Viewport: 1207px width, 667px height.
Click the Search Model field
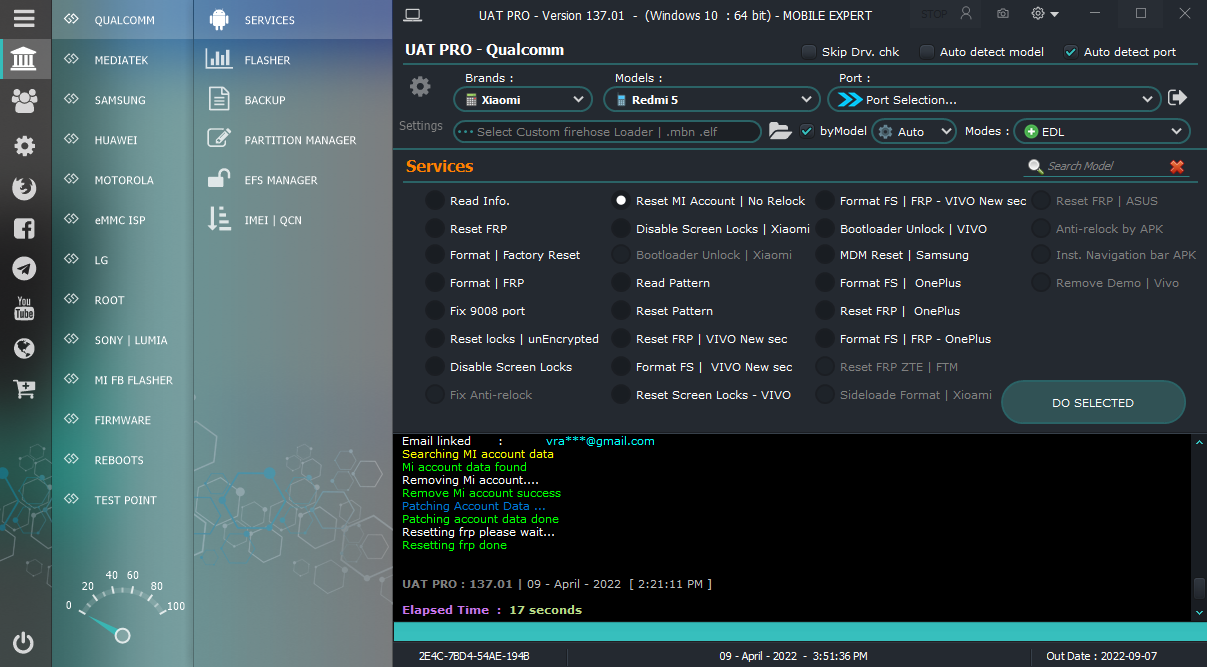pos(1094,167)
